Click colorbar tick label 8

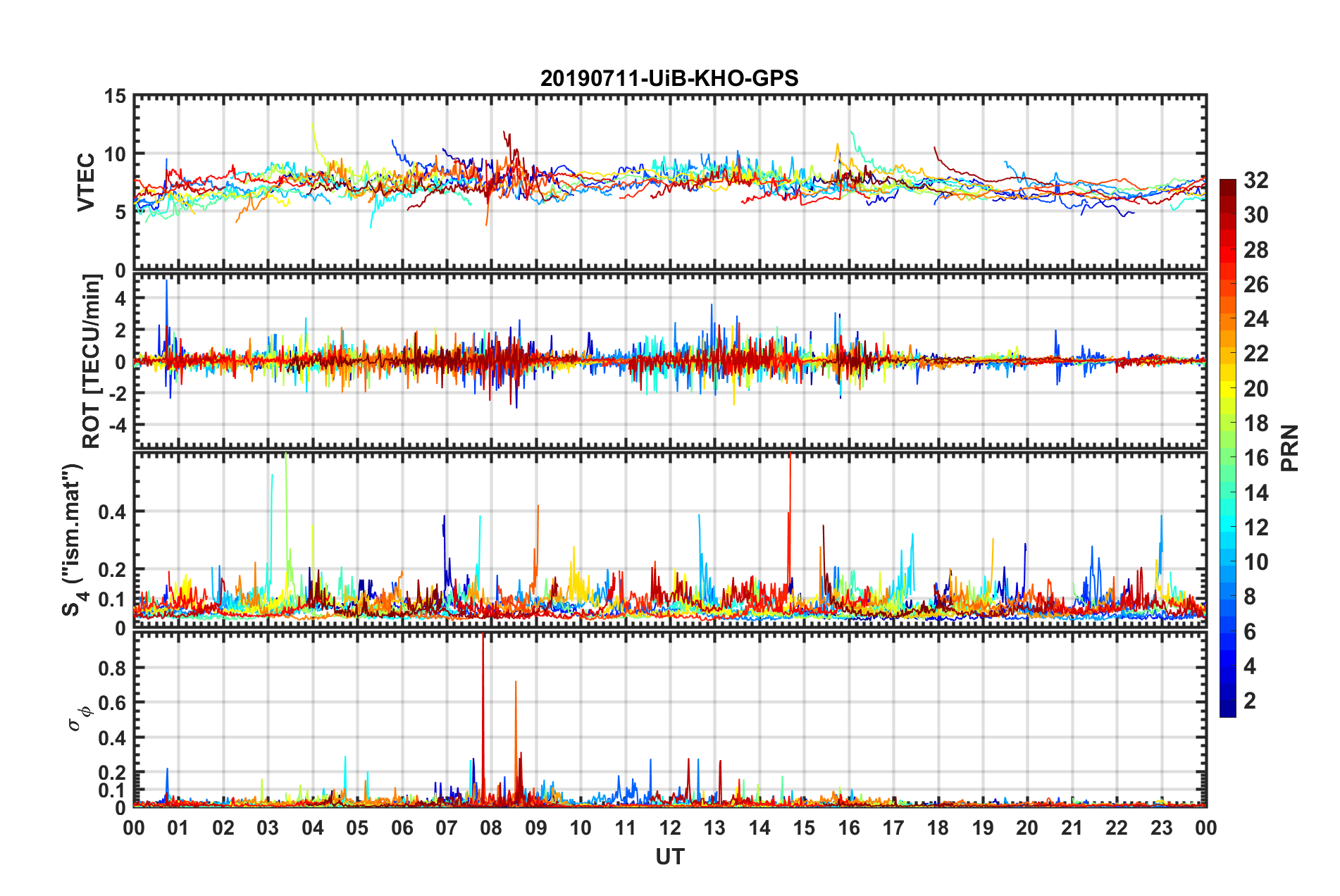[1250, 597]
